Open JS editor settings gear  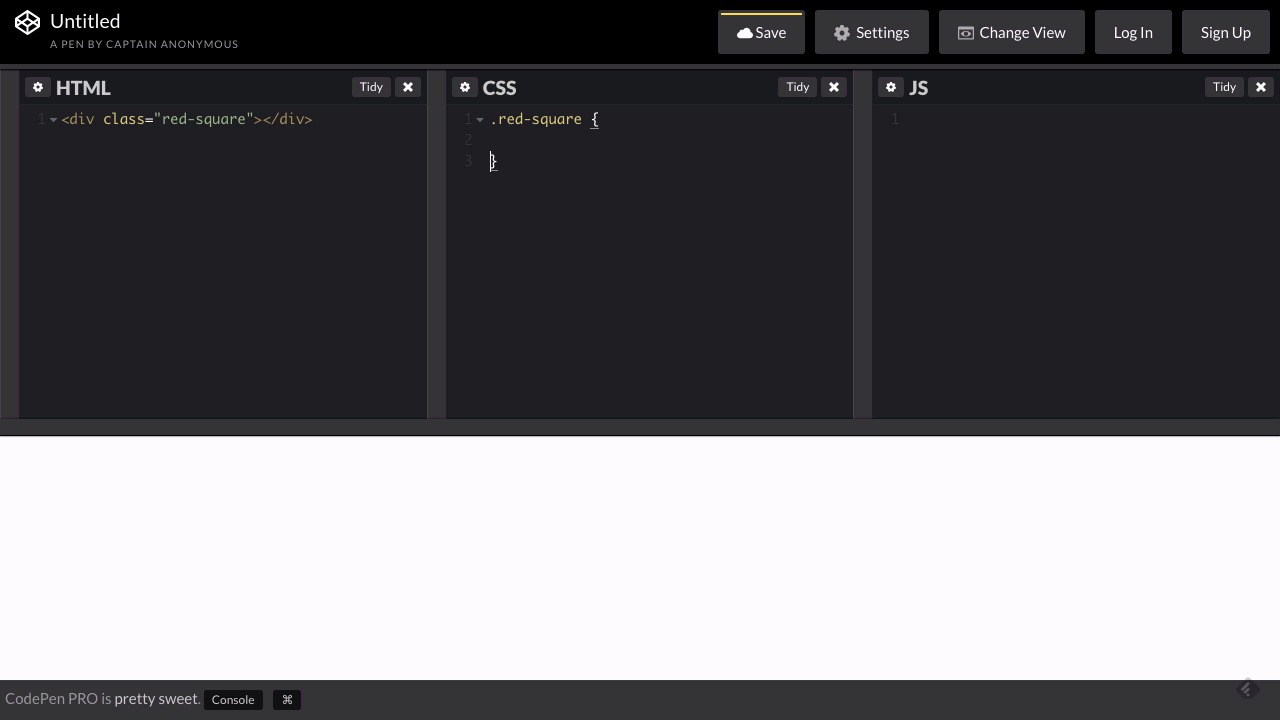pos(891,87)
